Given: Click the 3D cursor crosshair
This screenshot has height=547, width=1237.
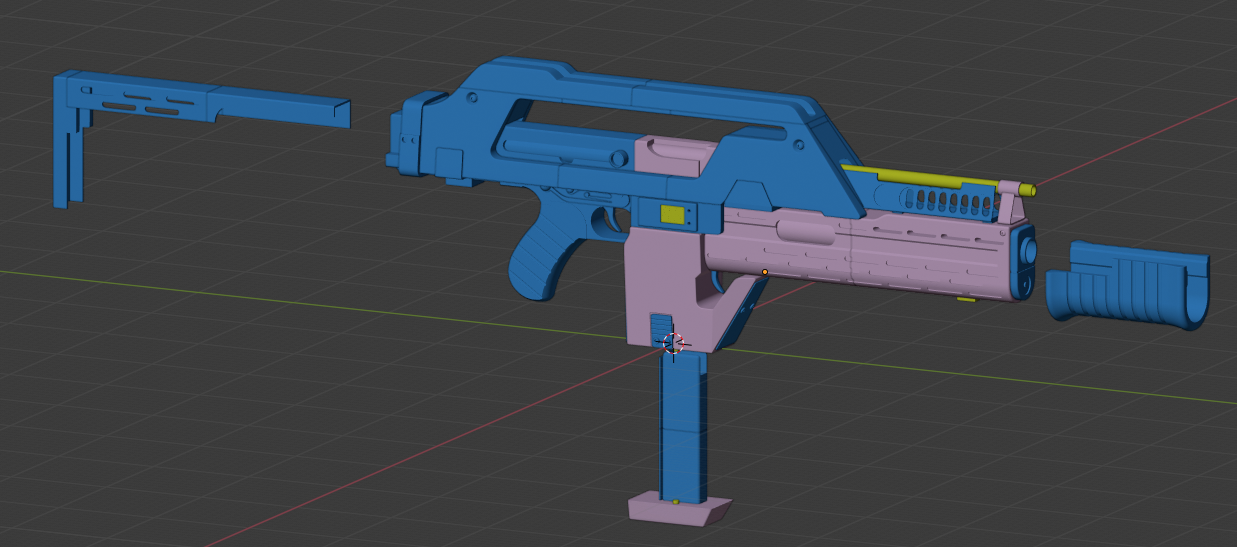Looking at the screenshot, I should (674, 343).
